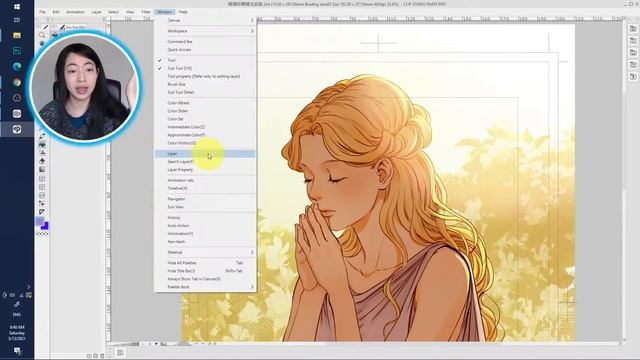This screenshot has width=640, height=360.
Task: Launch Microsoft Edge from the taskbar
Action: click(17, 67)
